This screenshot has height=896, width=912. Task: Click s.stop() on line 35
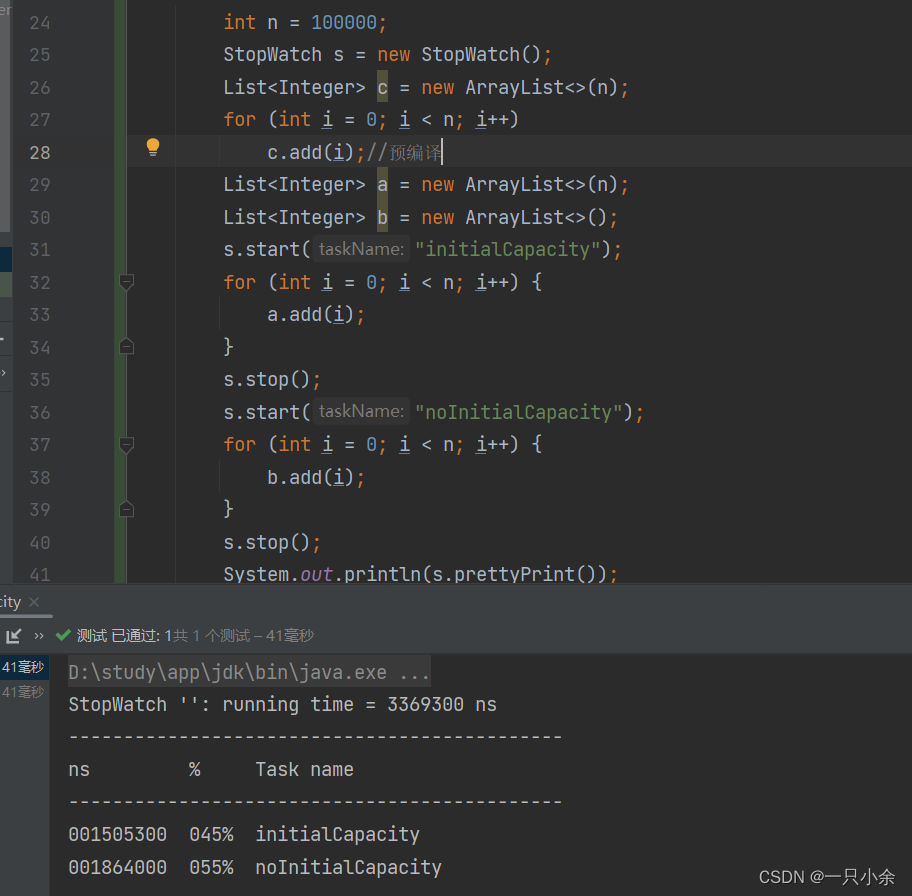click(267, 380)
